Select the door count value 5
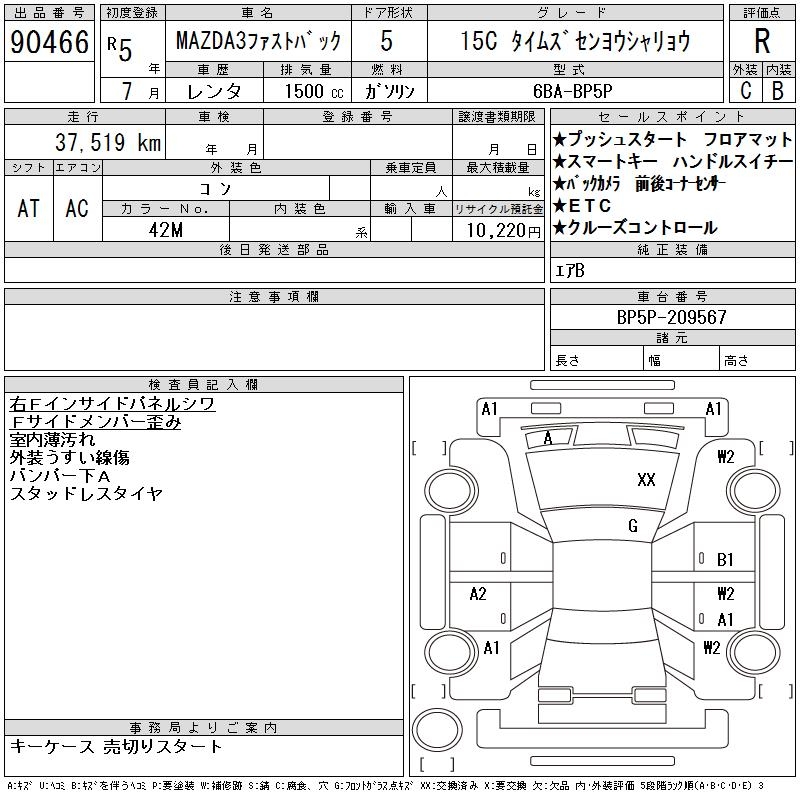This screenshot has height=800, width=800. point(387,41)
